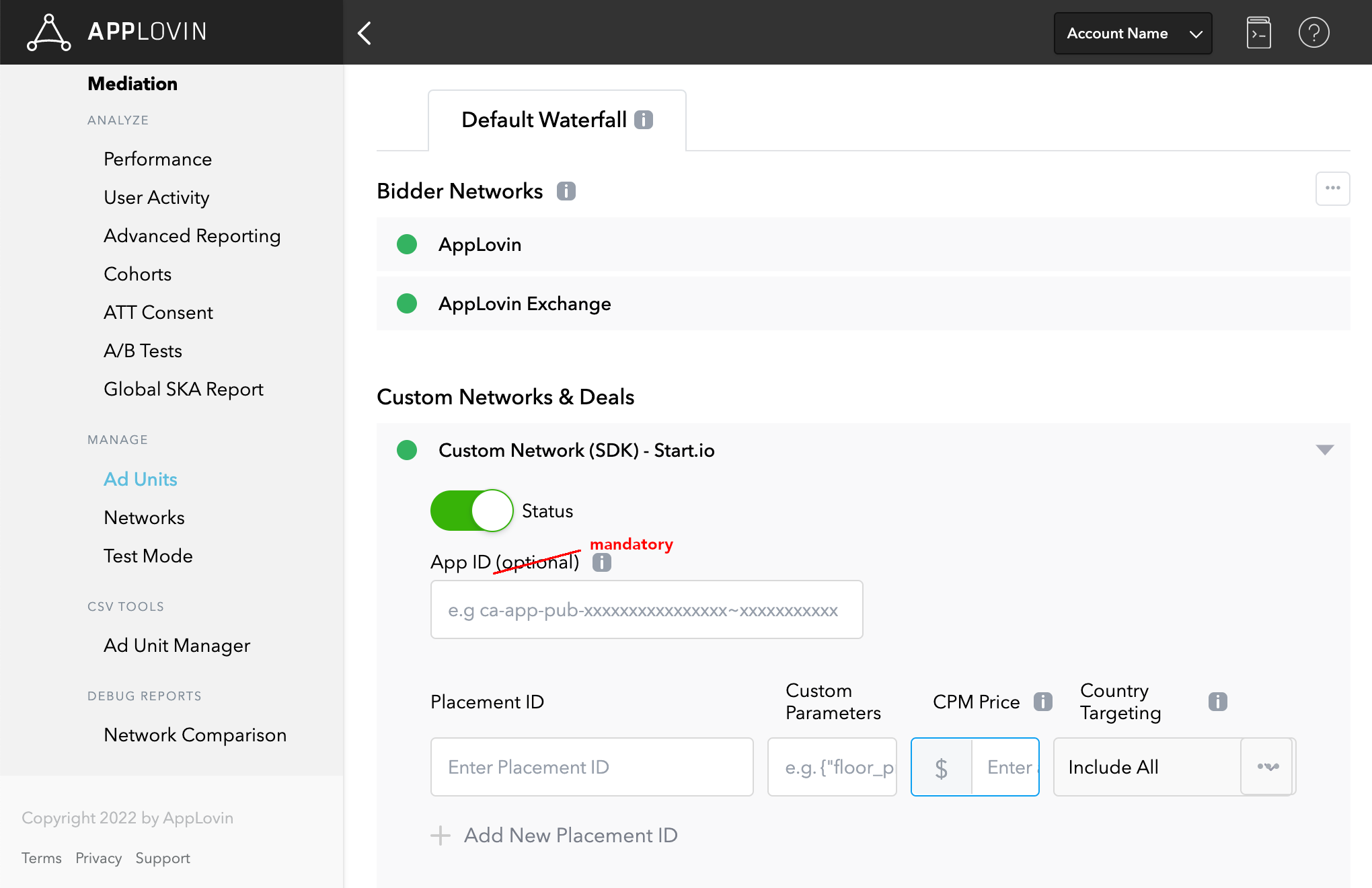Open the documentation console icon
The image size is (1372, 888).
(1258, 33)
